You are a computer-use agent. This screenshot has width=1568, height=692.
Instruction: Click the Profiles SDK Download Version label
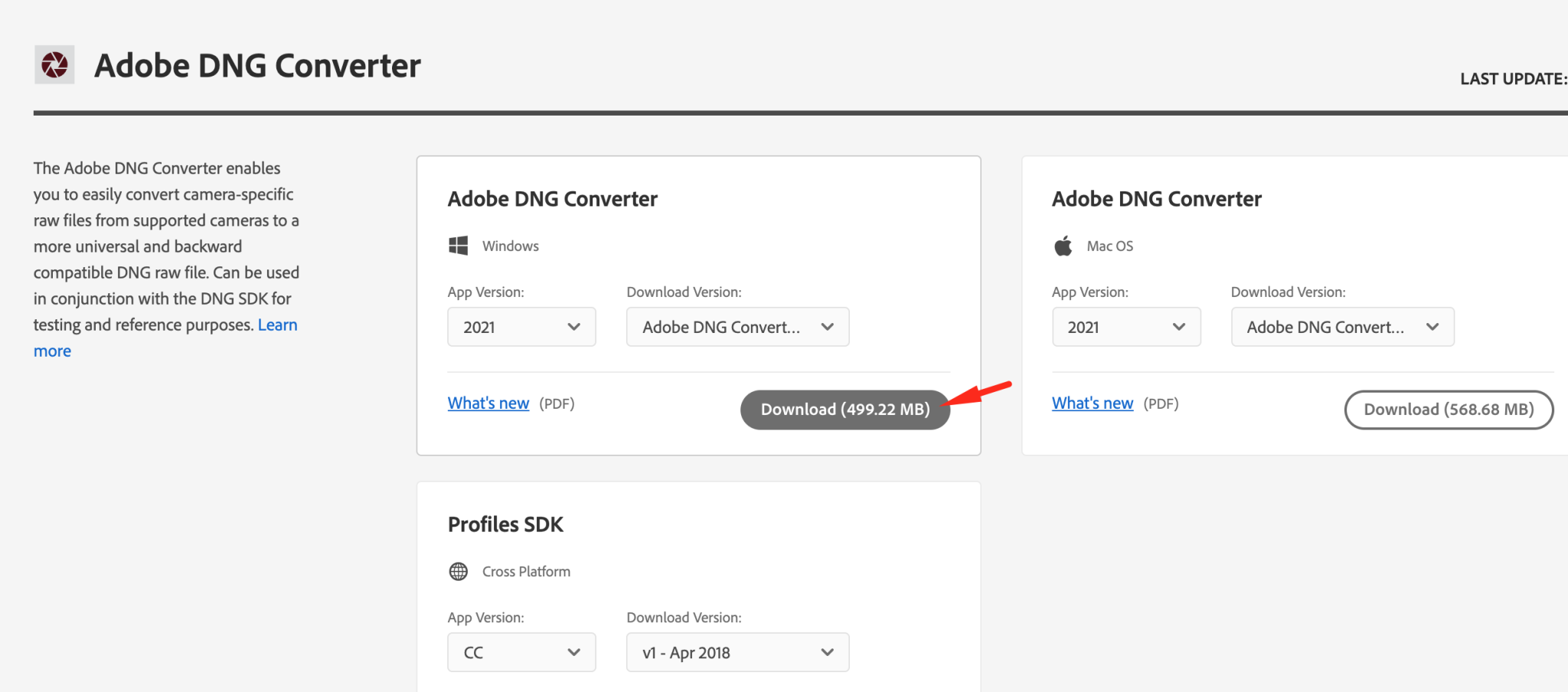click(x=684, y=617)
